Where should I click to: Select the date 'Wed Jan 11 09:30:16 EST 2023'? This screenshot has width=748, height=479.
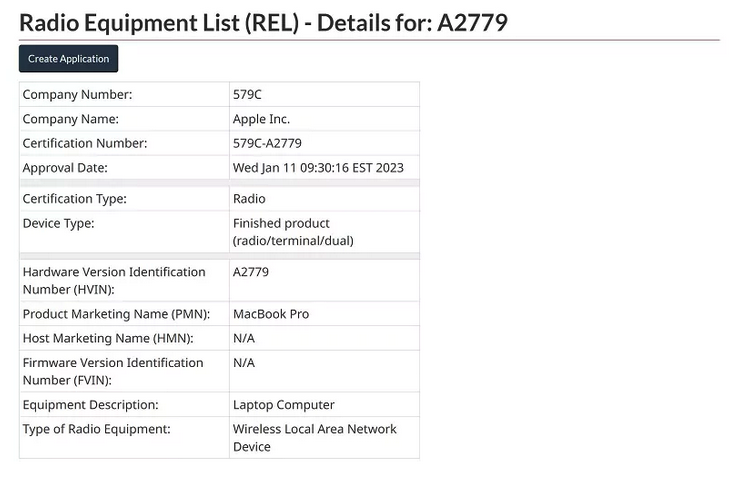318,168
